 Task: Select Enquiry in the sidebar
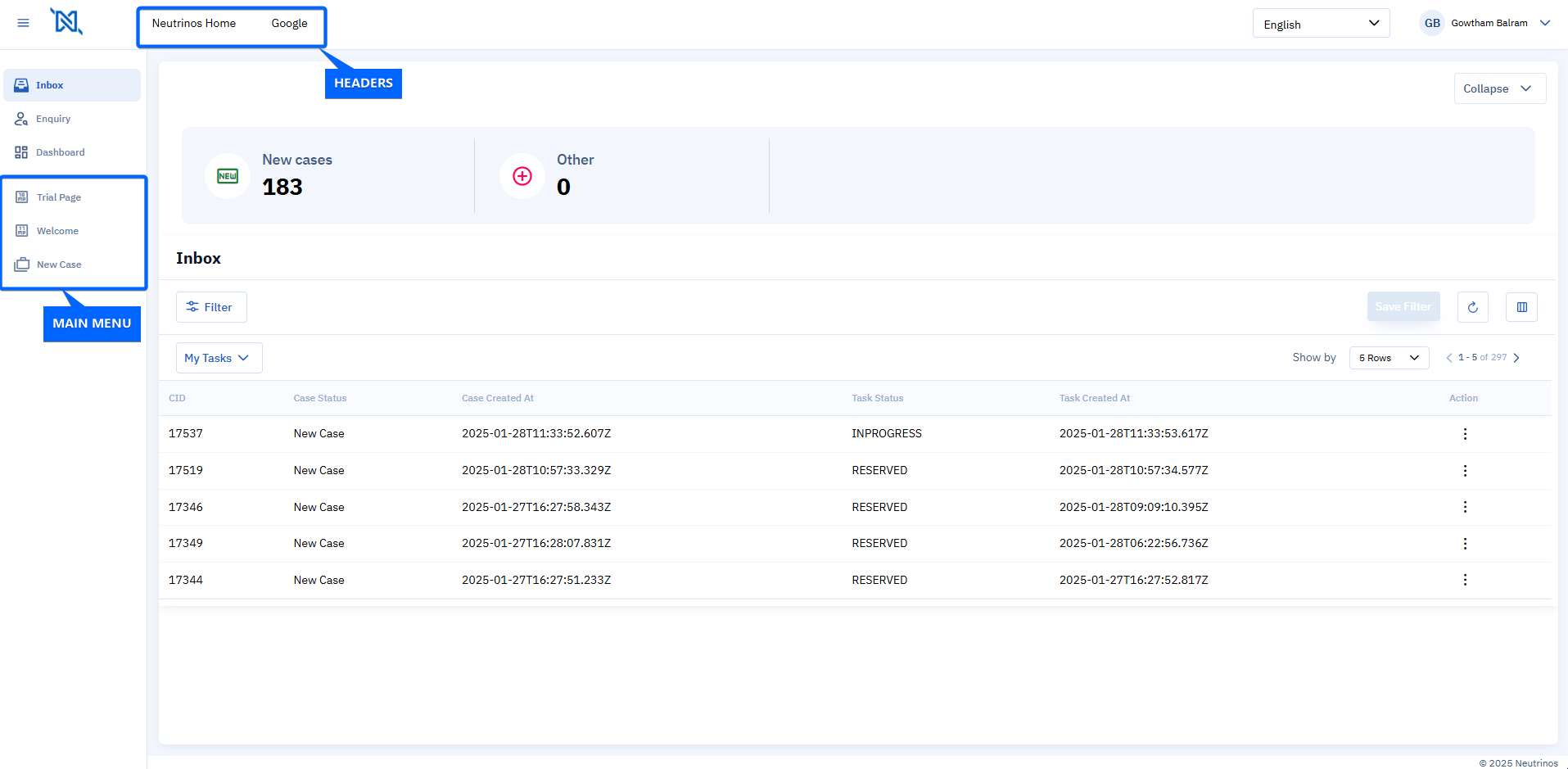click(53, 119)
